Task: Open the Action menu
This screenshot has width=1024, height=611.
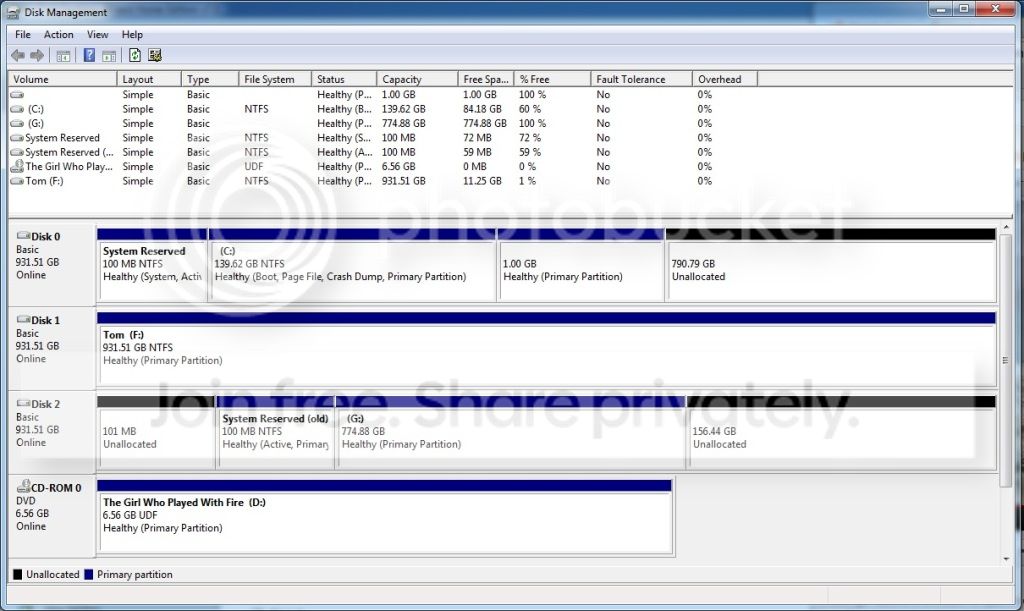Action: click(x=58, y=35)
